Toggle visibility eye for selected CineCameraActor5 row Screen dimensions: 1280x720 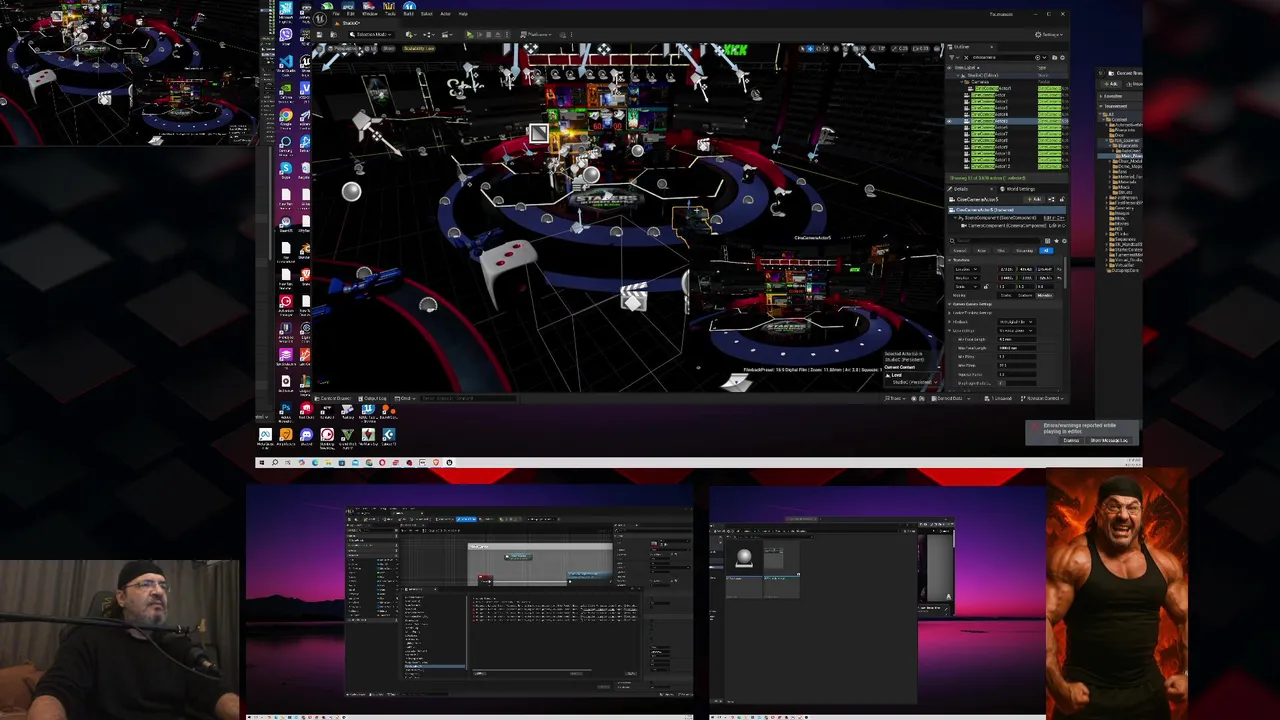click(949, 121)
